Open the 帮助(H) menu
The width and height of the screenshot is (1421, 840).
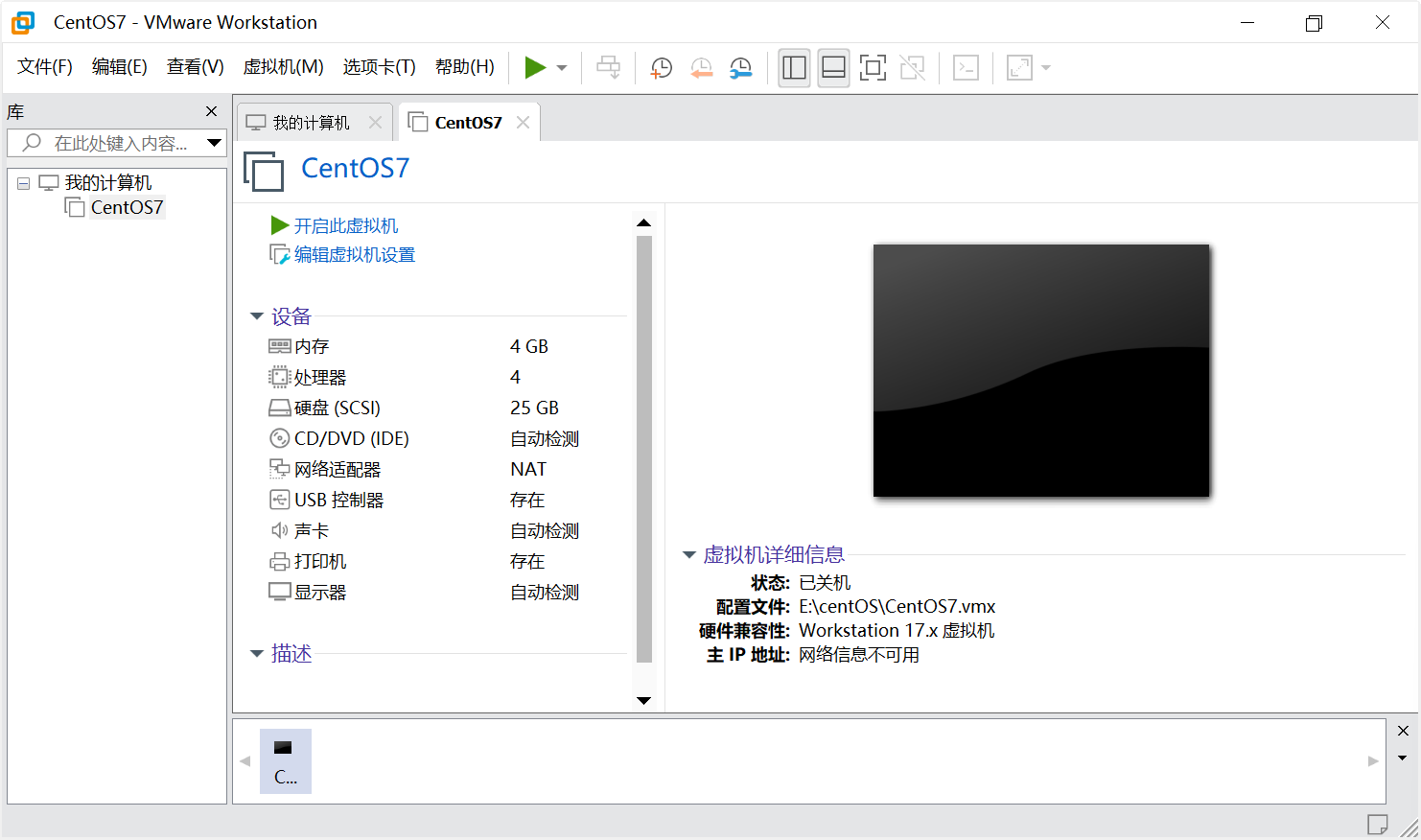click(x=465, y=66)
